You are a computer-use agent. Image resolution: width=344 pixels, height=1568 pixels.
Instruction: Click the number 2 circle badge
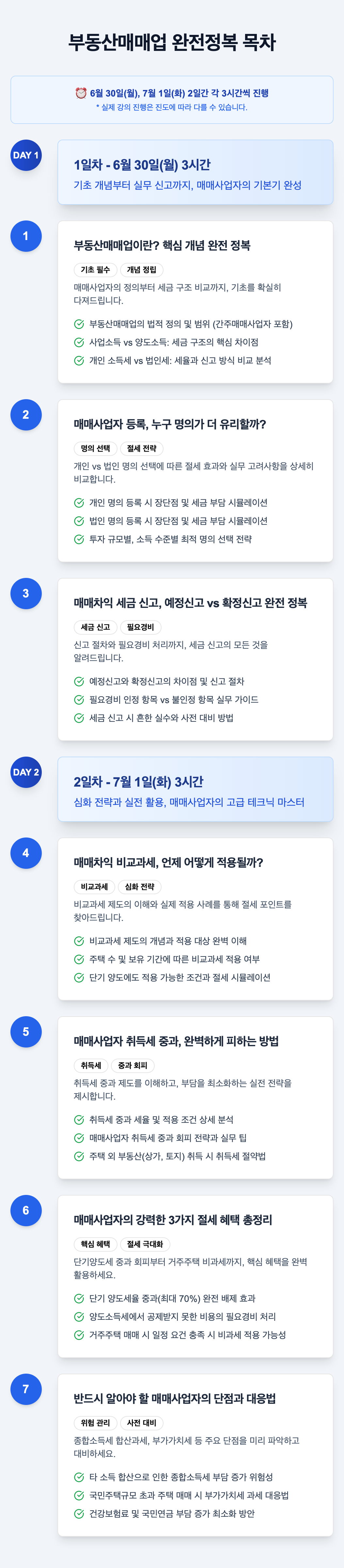click(x=25, y=415)
